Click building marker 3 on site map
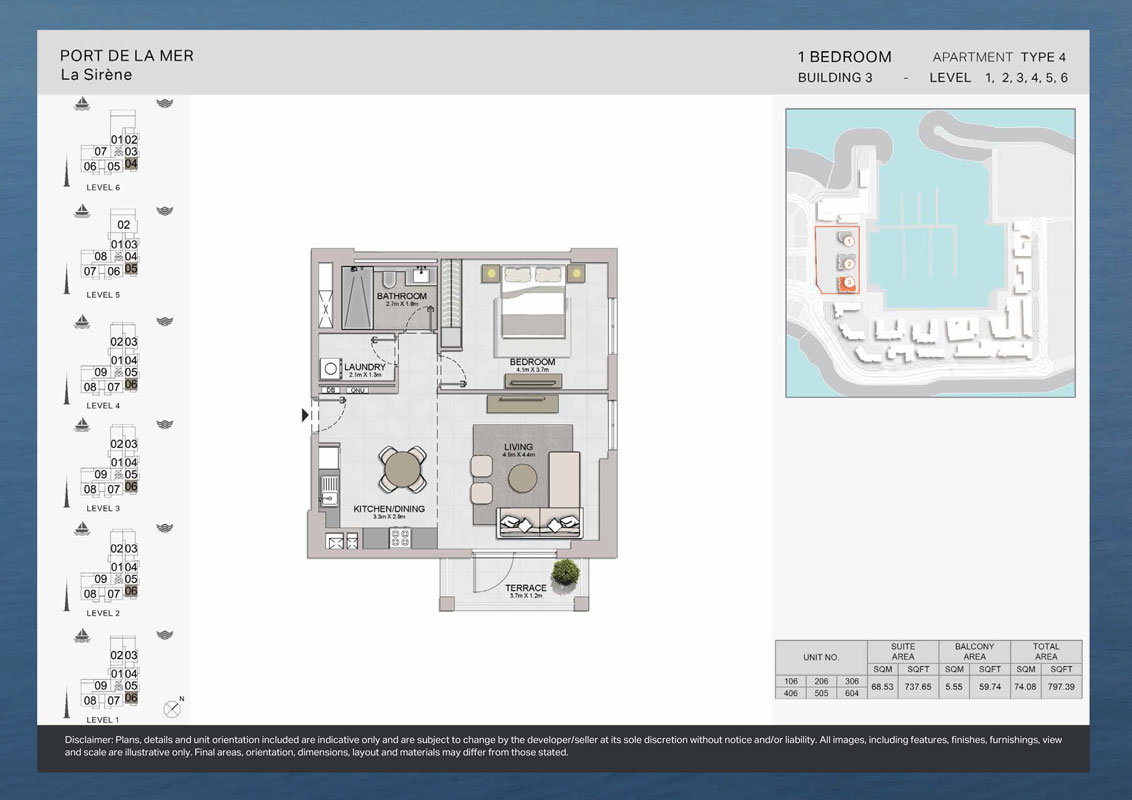Viewport: 1132px width, 800px height. coord(848,283)
